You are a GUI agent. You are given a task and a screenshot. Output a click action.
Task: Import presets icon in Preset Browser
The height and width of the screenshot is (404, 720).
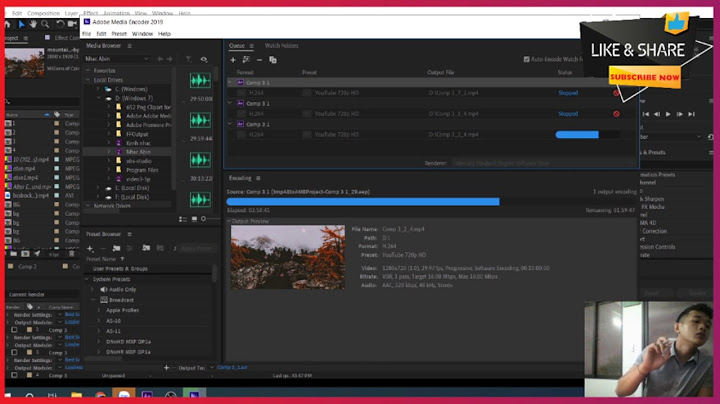(146, 248)
